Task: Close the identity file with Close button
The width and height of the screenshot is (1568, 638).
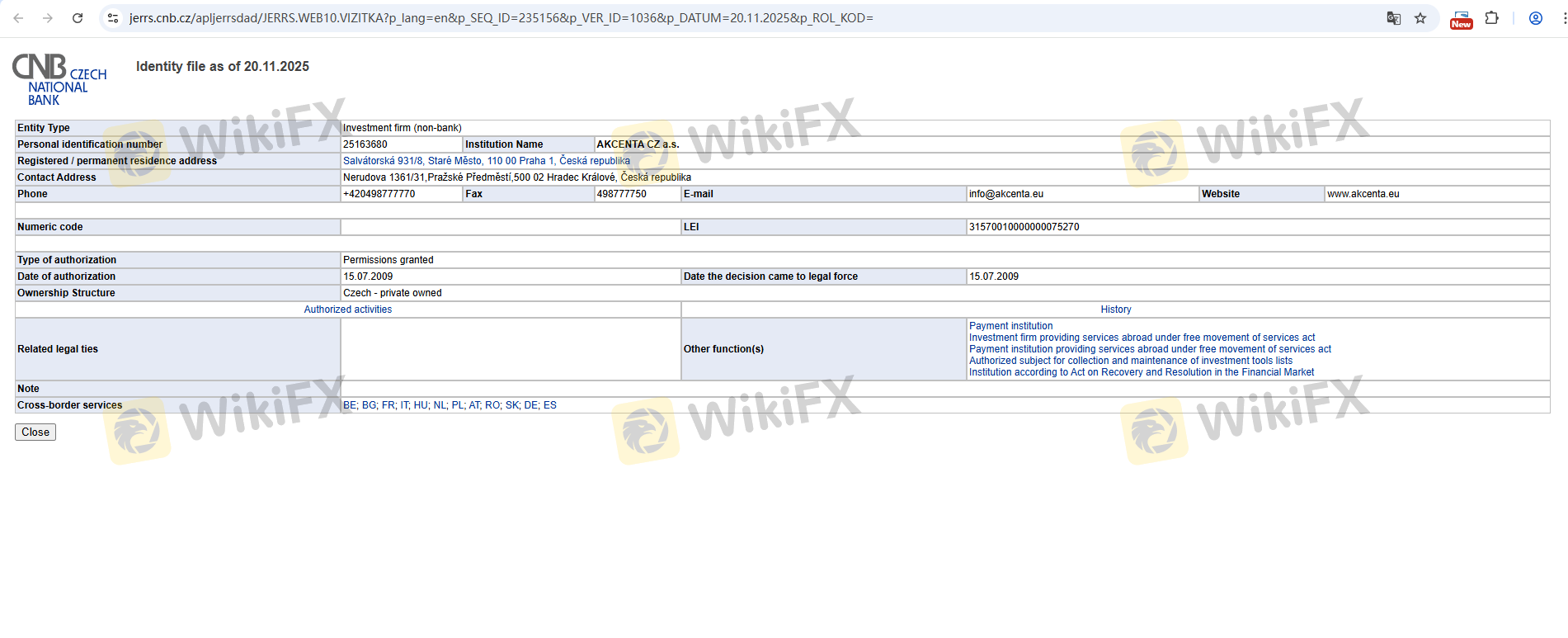Action: [x=35, y=432]
